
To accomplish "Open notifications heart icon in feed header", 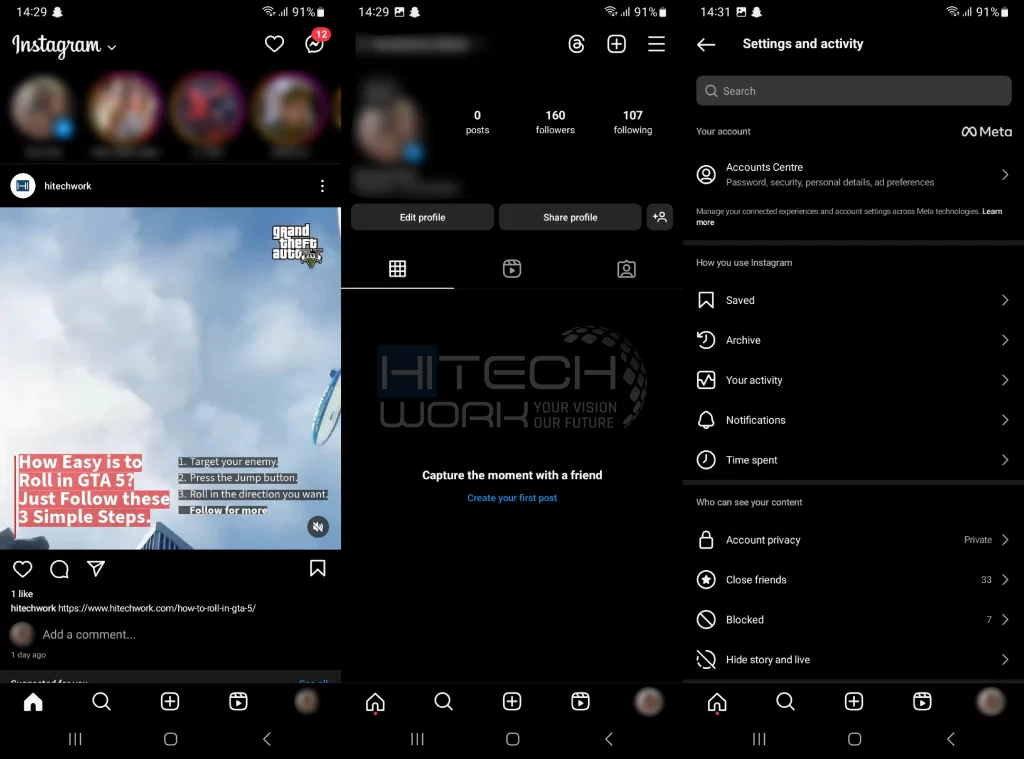I will coord(274,44).
